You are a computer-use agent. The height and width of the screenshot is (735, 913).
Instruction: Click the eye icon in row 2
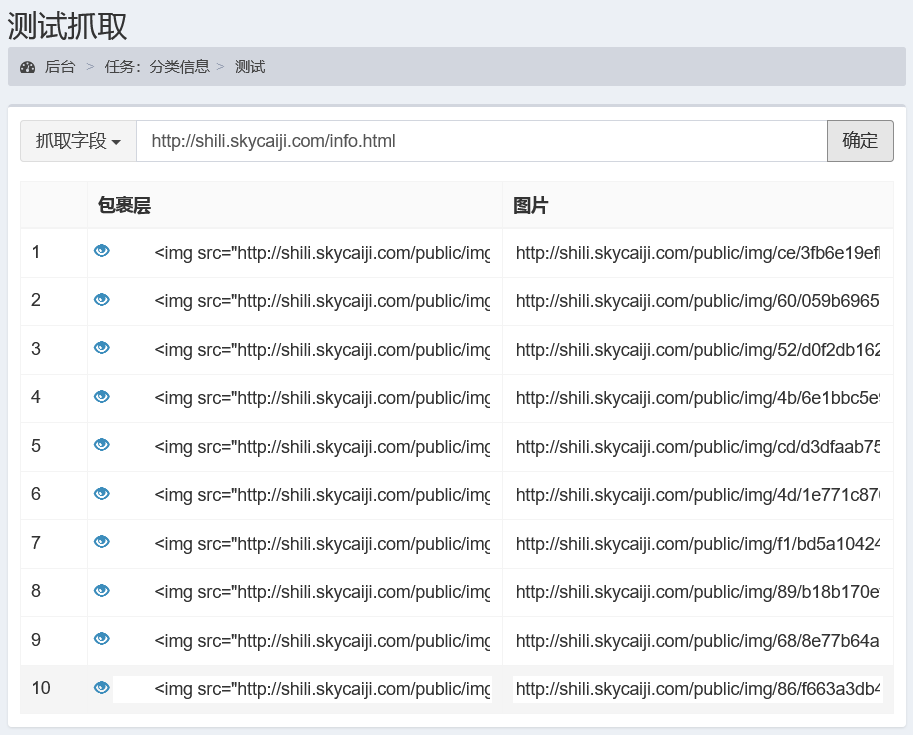click(101, 300)
